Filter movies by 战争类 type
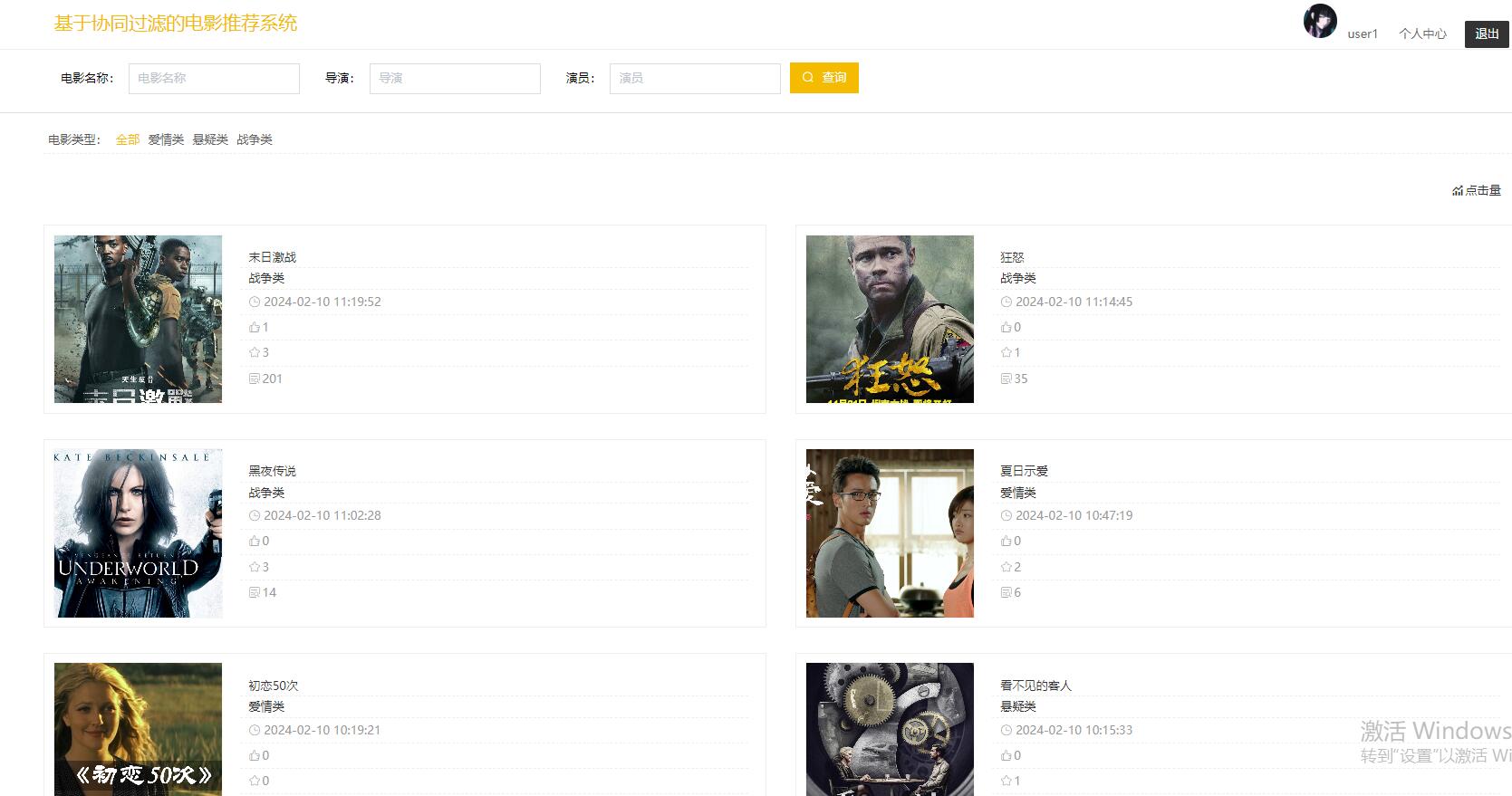Image resolution: width=1512 pixels, height=796 pixels. [255, 139]
